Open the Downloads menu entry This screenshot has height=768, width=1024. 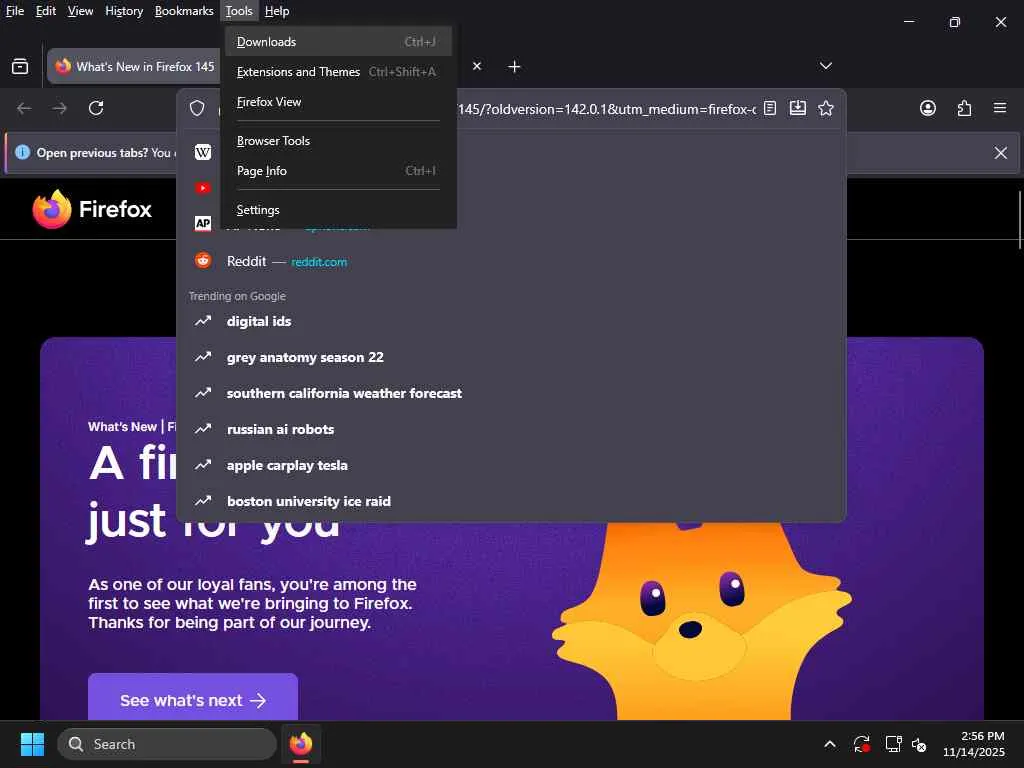coord(338,42)
